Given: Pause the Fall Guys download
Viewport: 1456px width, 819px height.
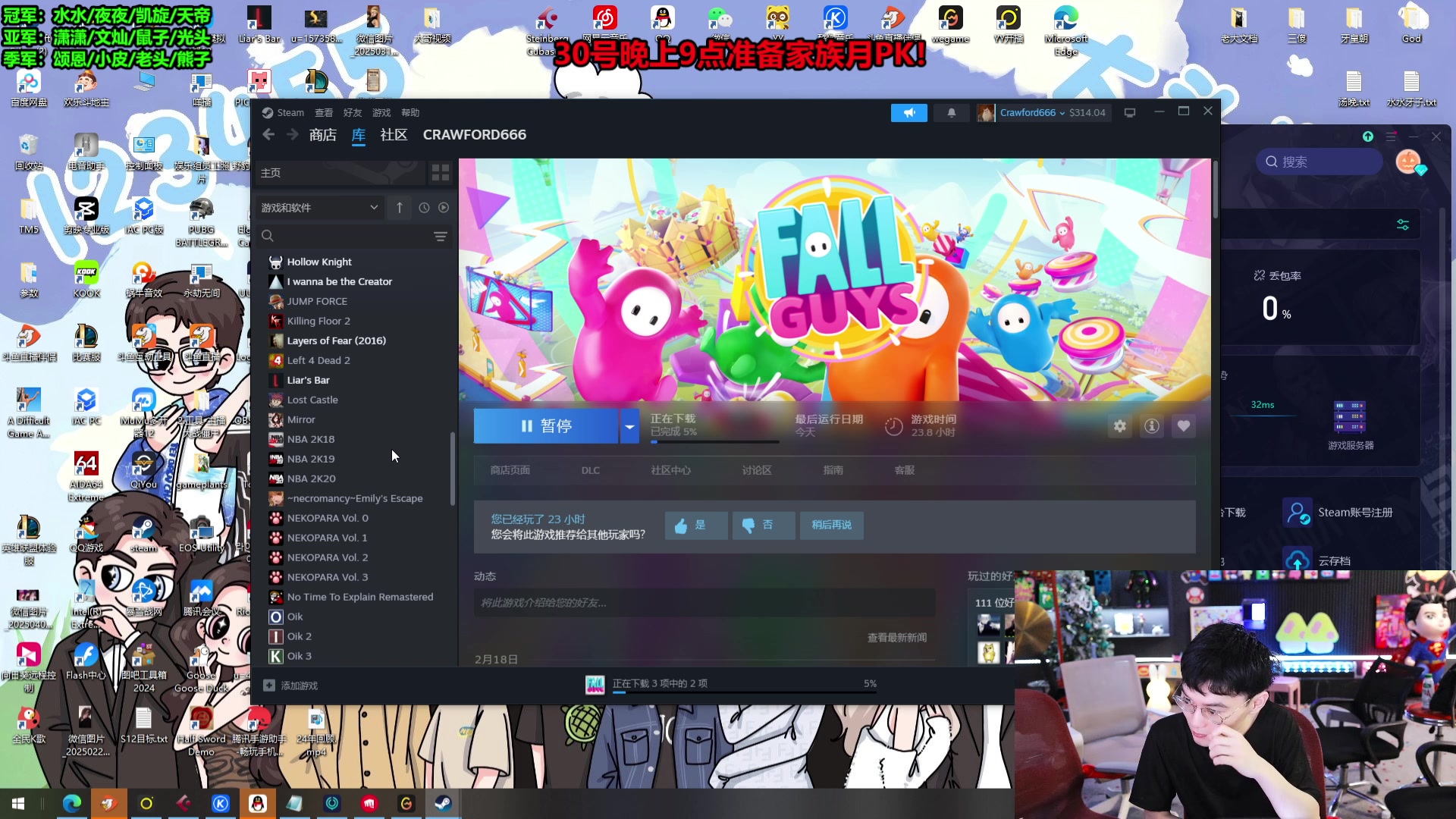Looking at the screenshot, I should point(546,426).
